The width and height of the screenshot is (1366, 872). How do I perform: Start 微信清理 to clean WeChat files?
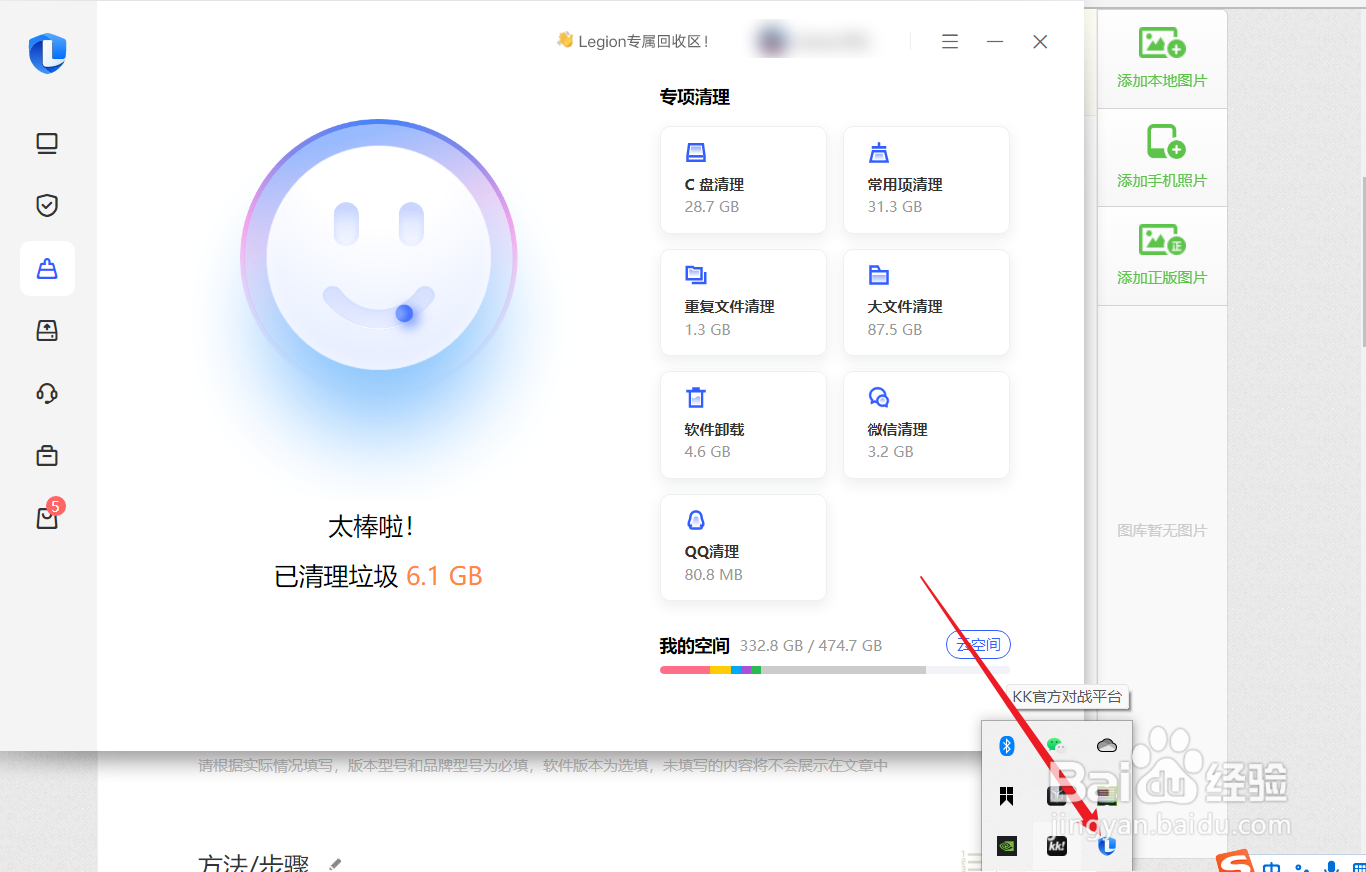[x=926, y=424]
